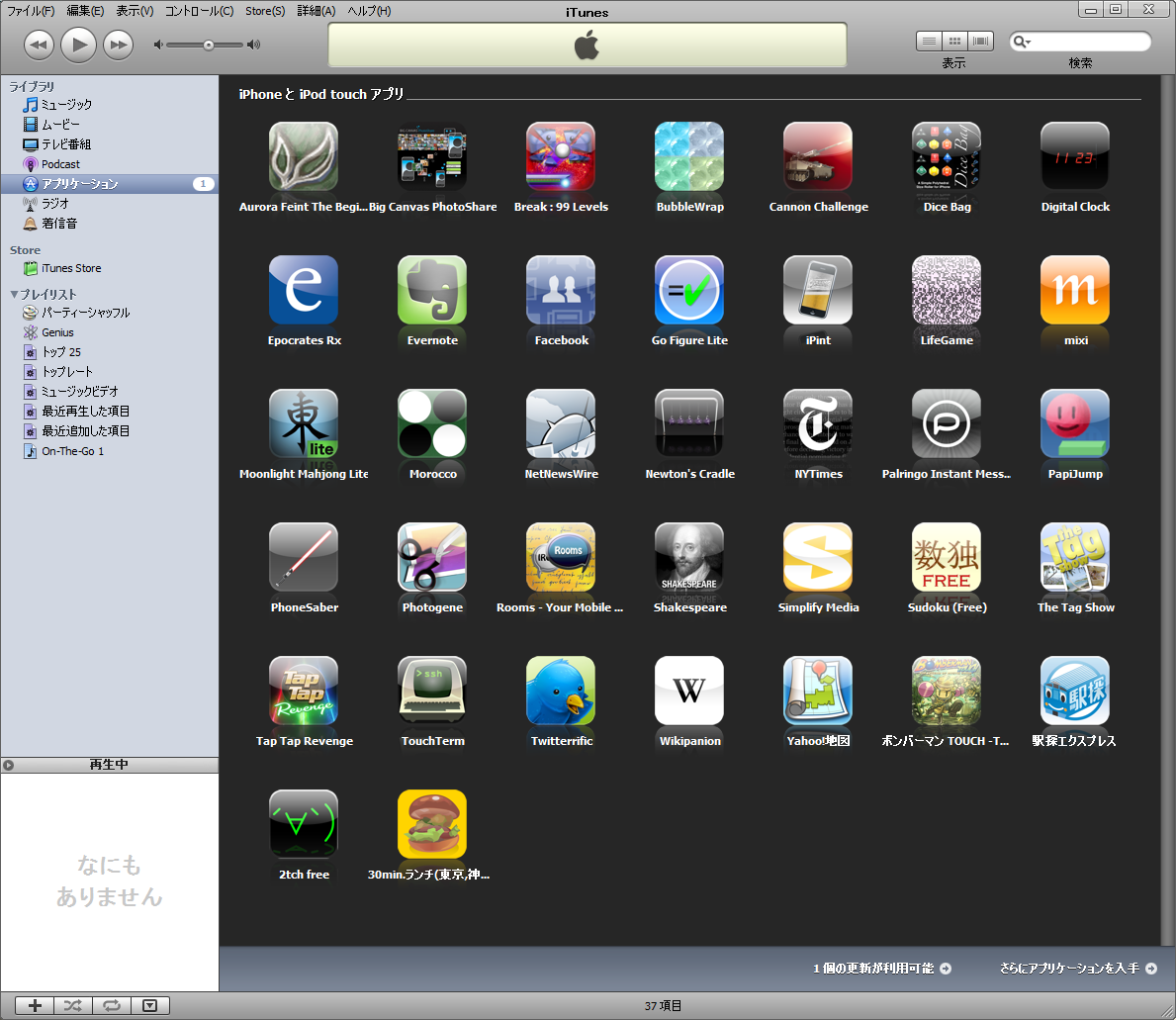Click さらにアプリケーションを入手 link

point(1078,969)
